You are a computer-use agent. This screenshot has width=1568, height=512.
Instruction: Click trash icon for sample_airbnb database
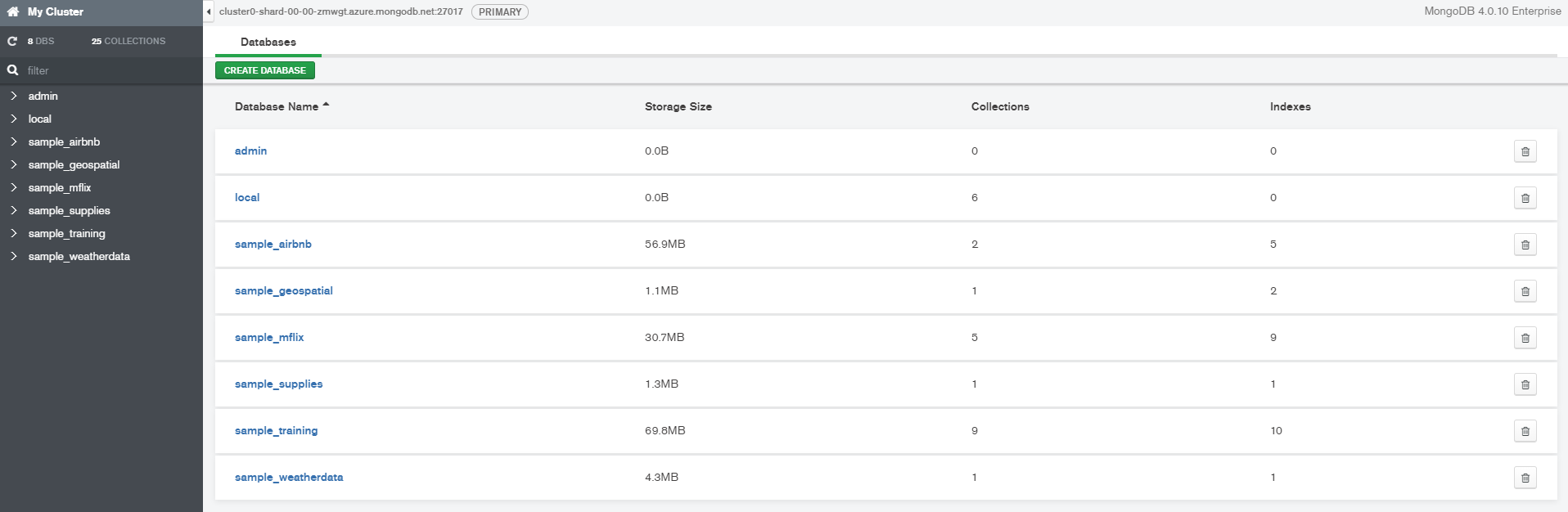tap(1525, 245)
